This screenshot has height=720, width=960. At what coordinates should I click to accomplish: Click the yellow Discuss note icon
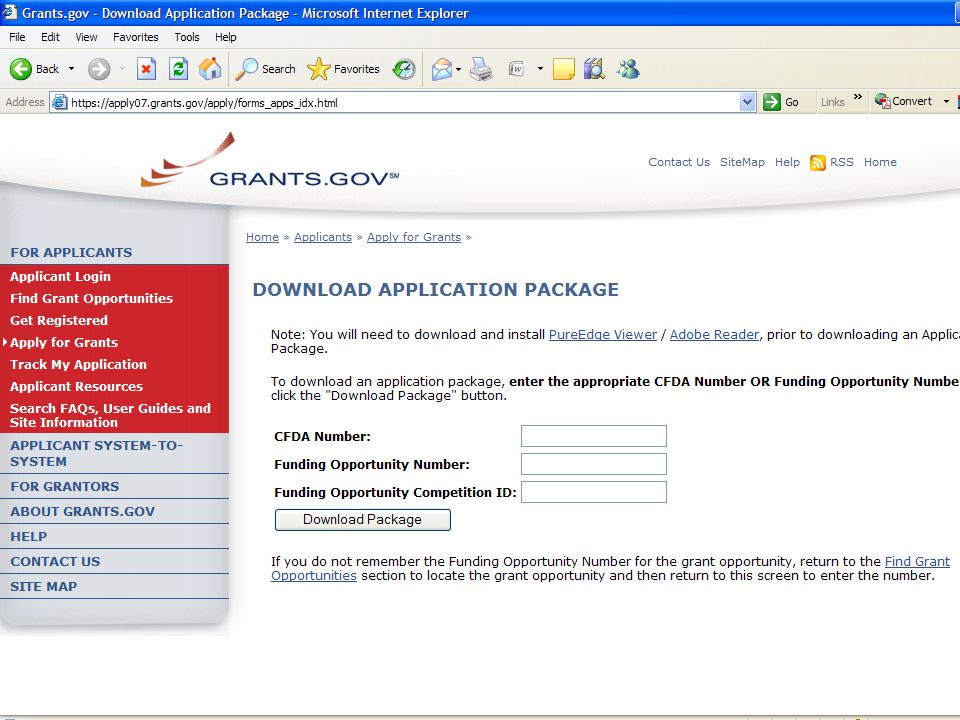[x=563, y=69]
